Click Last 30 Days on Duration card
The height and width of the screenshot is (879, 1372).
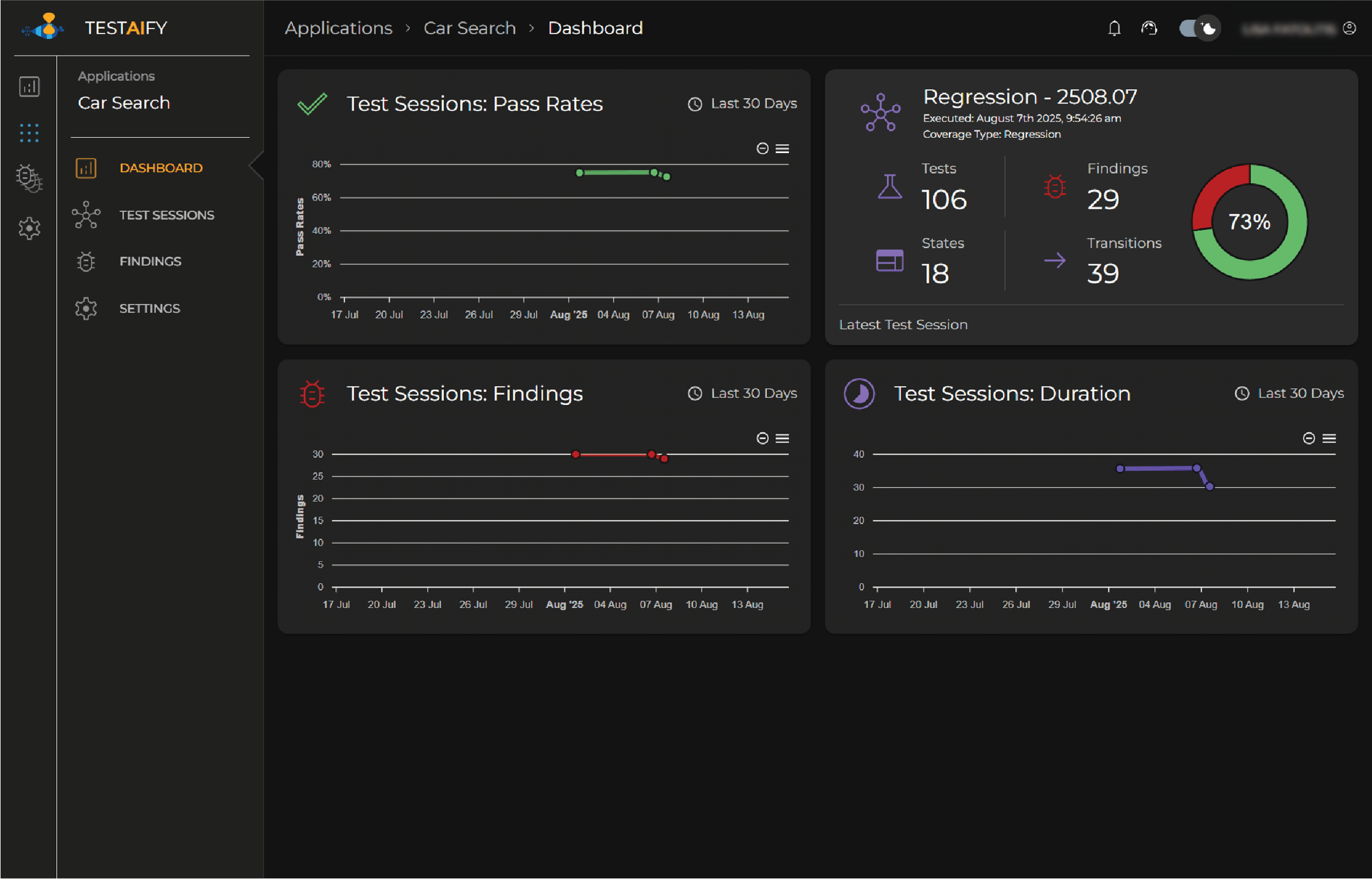1301,393
